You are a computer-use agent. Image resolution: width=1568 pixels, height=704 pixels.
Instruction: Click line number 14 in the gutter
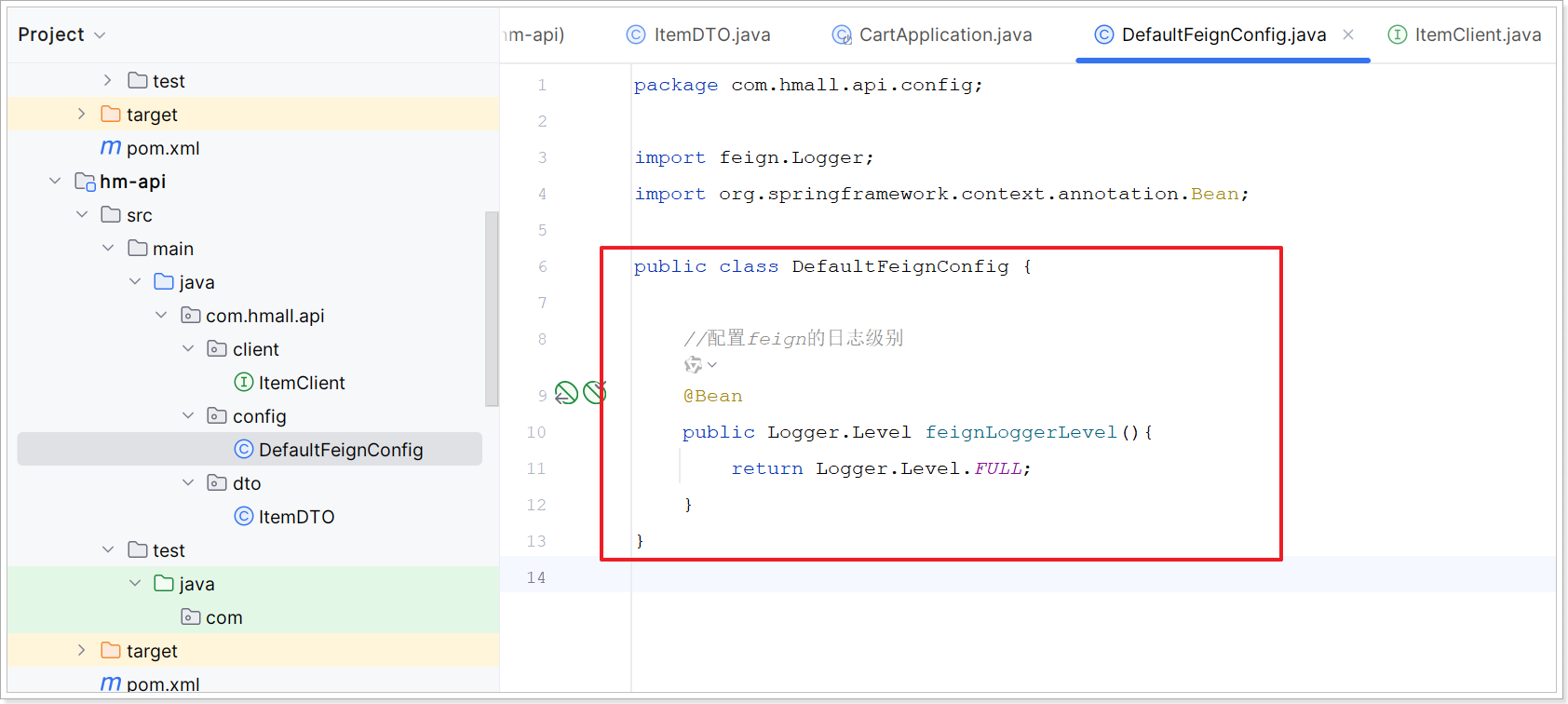coord(536,577)
